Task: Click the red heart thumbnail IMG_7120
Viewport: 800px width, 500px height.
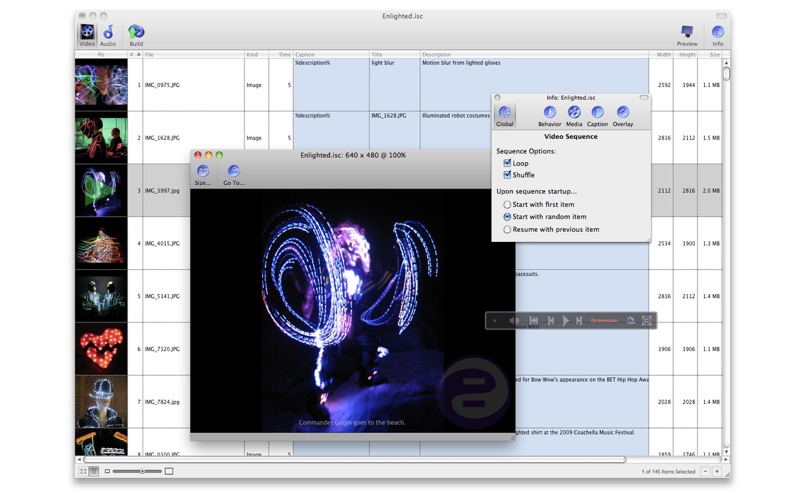Action: coord(101,349)
